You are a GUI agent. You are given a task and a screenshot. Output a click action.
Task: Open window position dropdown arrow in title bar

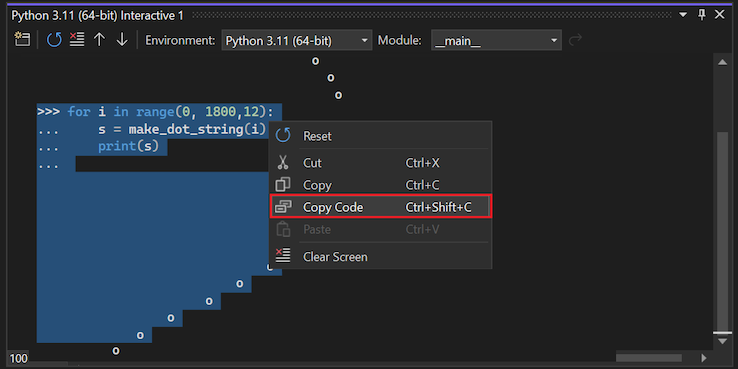click(x=683, y=15)
